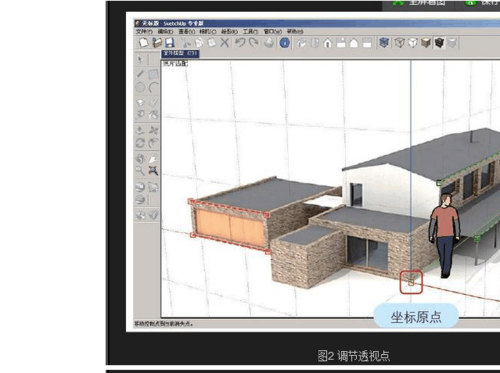This screenshot has width=500, height=373.
Task: Select the 室外模型 scene tab
Action: click(x=180, y=54)
